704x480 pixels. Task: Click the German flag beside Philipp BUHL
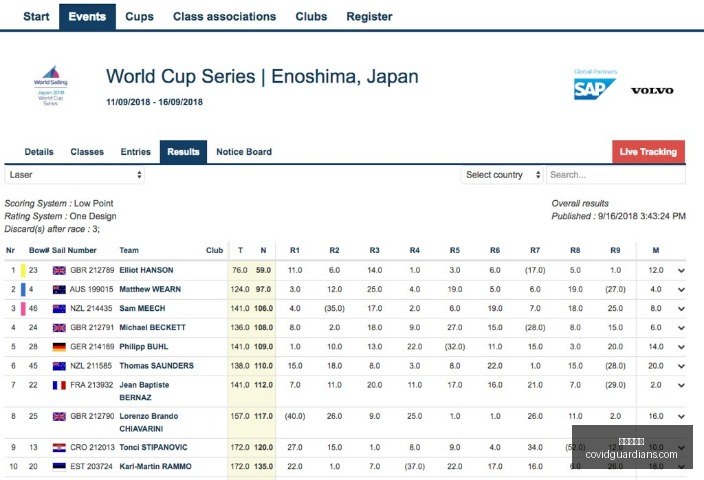coord(59,347)
